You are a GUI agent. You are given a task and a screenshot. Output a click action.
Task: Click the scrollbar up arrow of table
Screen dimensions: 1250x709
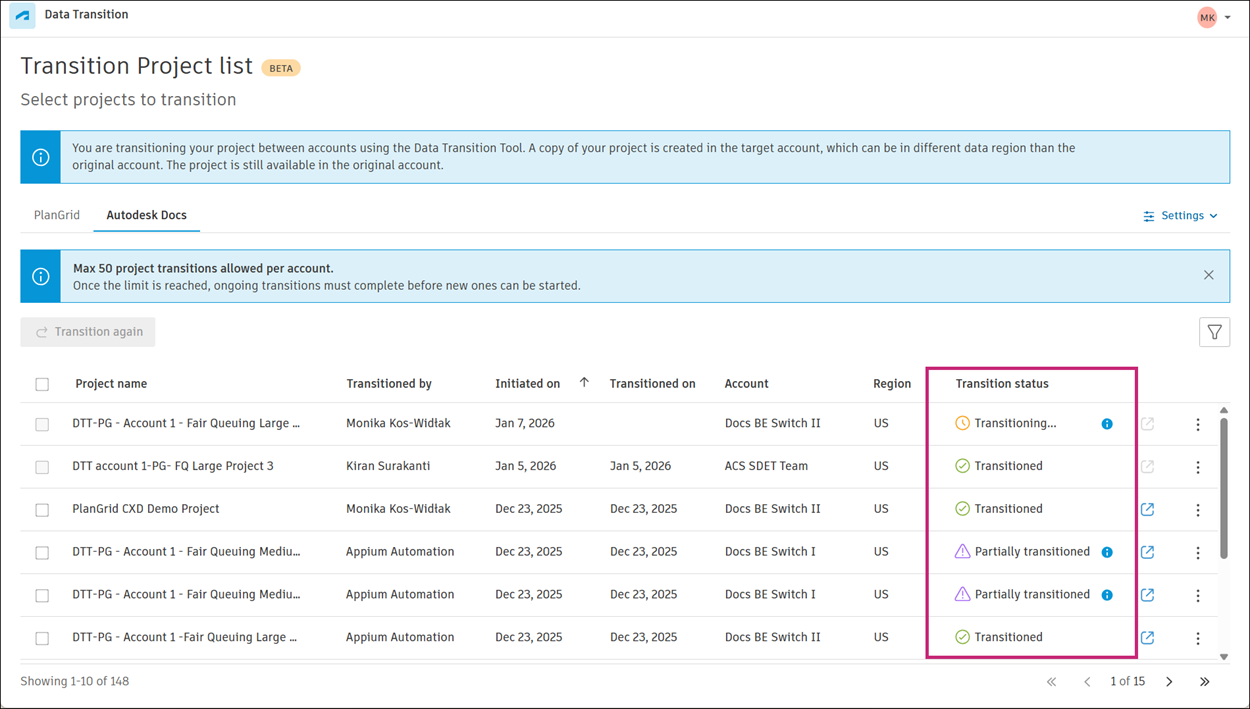click(1224, 410)
